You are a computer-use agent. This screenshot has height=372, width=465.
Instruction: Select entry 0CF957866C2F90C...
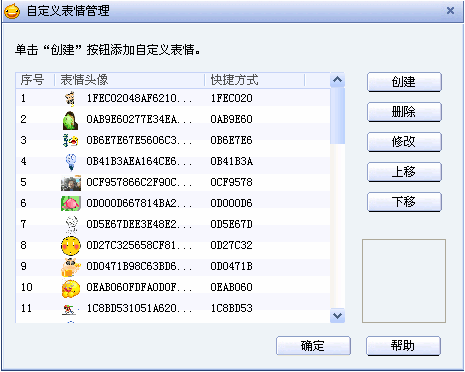(139, 182)
